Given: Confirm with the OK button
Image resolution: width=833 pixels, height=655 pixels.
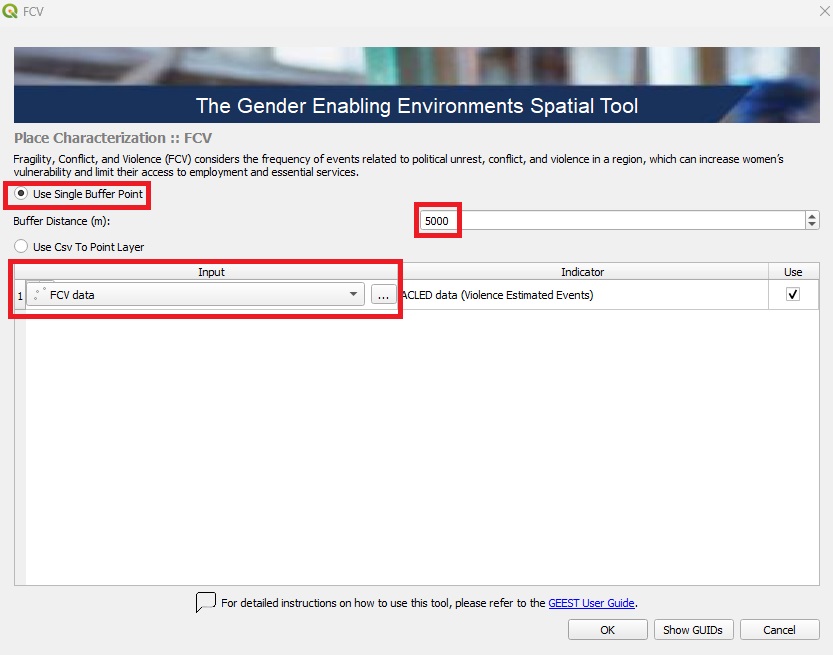Looking at the screenshot, I should tap(607, 630).
